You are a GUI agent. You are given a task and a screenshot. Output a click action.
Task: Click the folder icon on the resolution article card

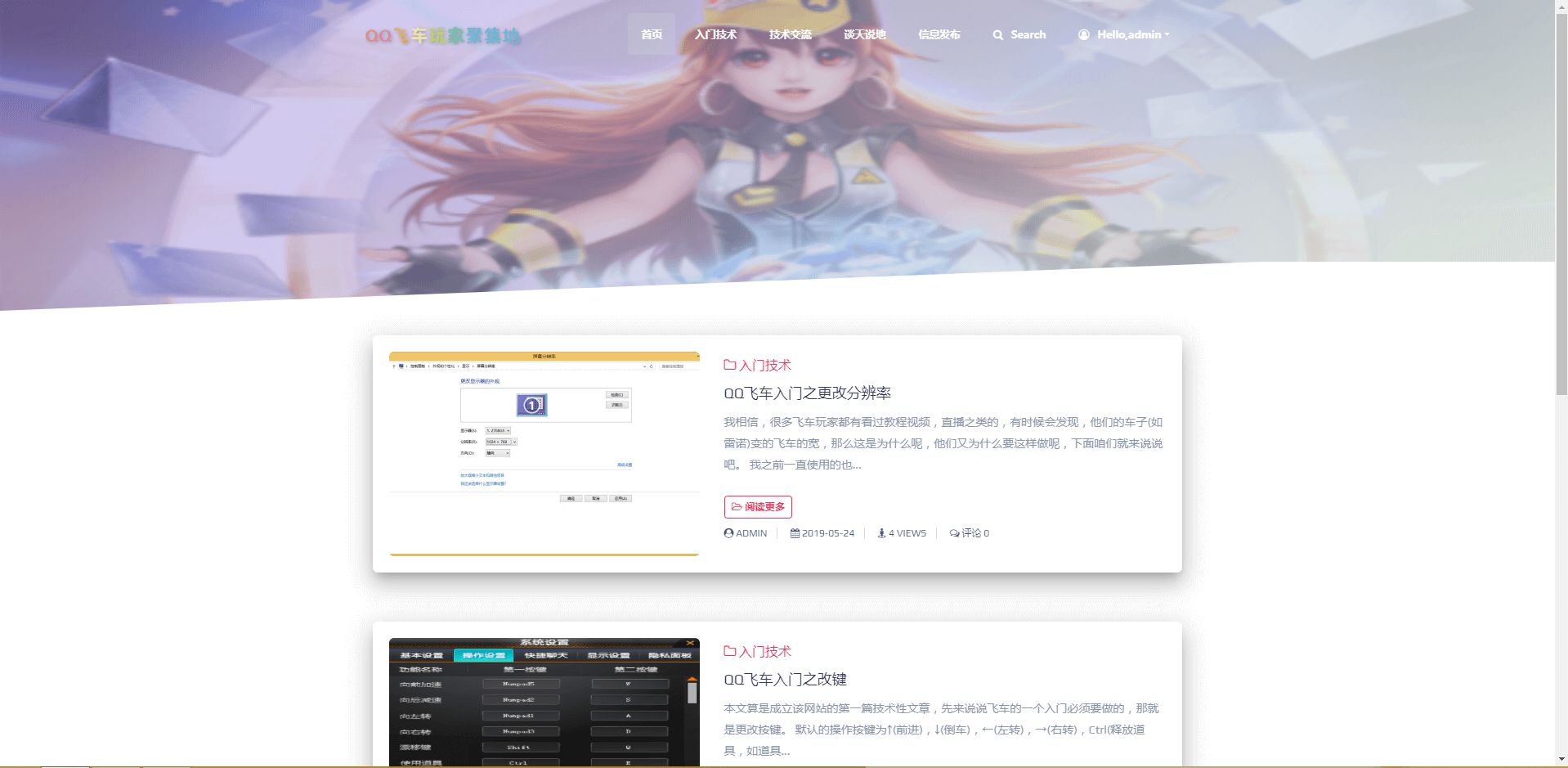tap(730, 365)
